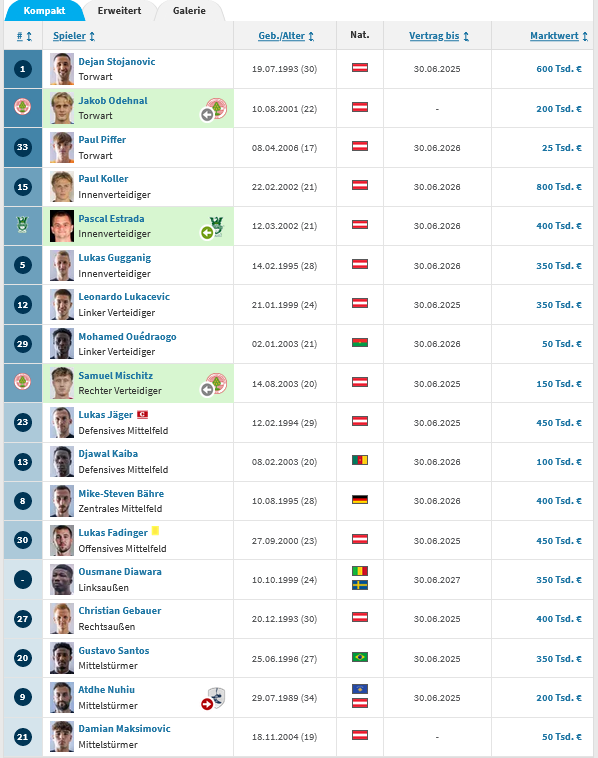Open Dejan Stojanovic player profile link
The image size is (598, 758).
coord(117,61)
